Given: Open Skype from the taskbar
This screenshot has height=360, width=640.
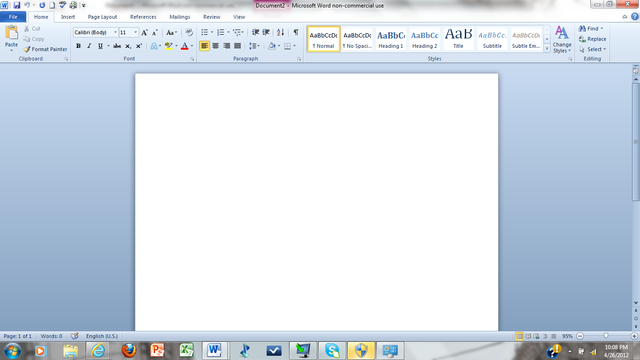Looking at the screenshot, I should pyautogui.click(x=332, y=350).
